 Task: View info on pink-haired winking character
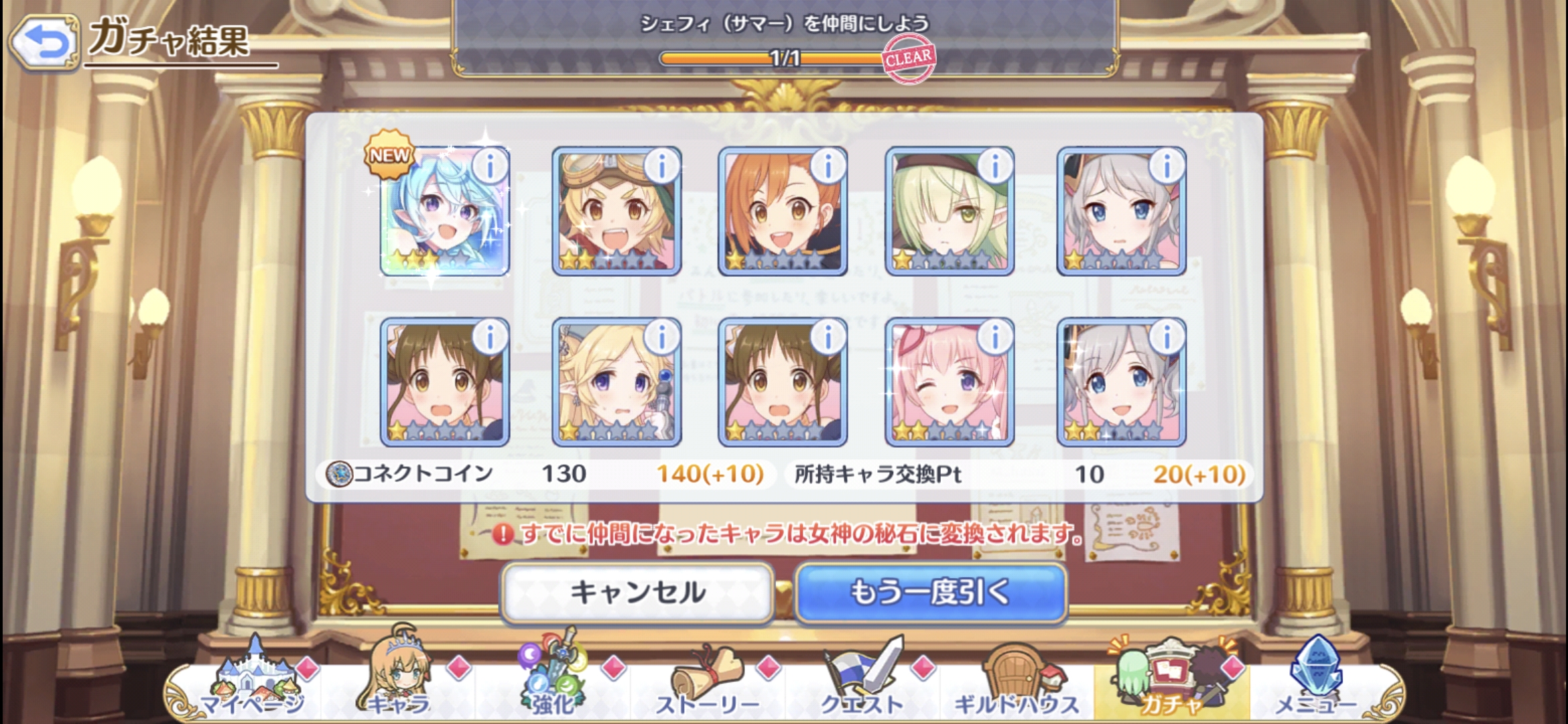point(995,337)
